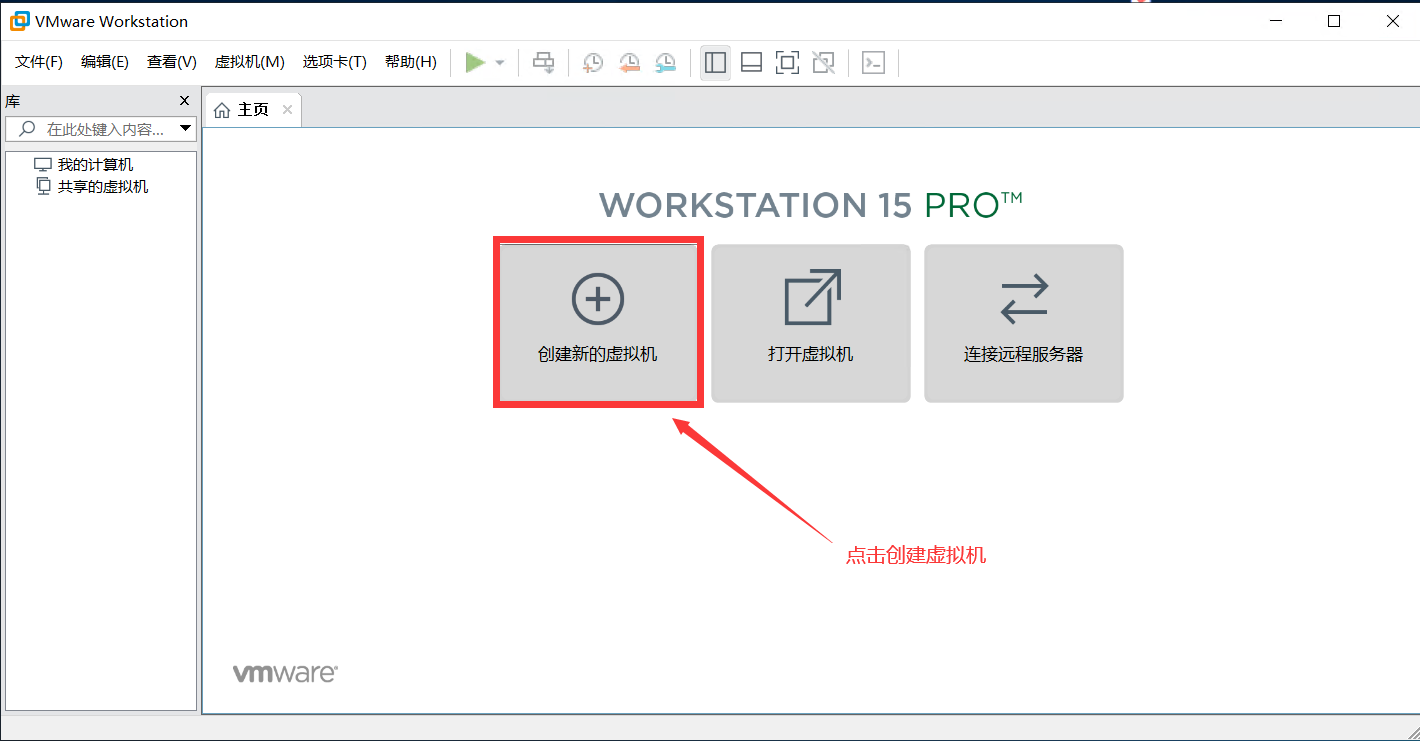Close the 主页 tab
This screenshot has width=1420, height=741.
click(287, 110)
